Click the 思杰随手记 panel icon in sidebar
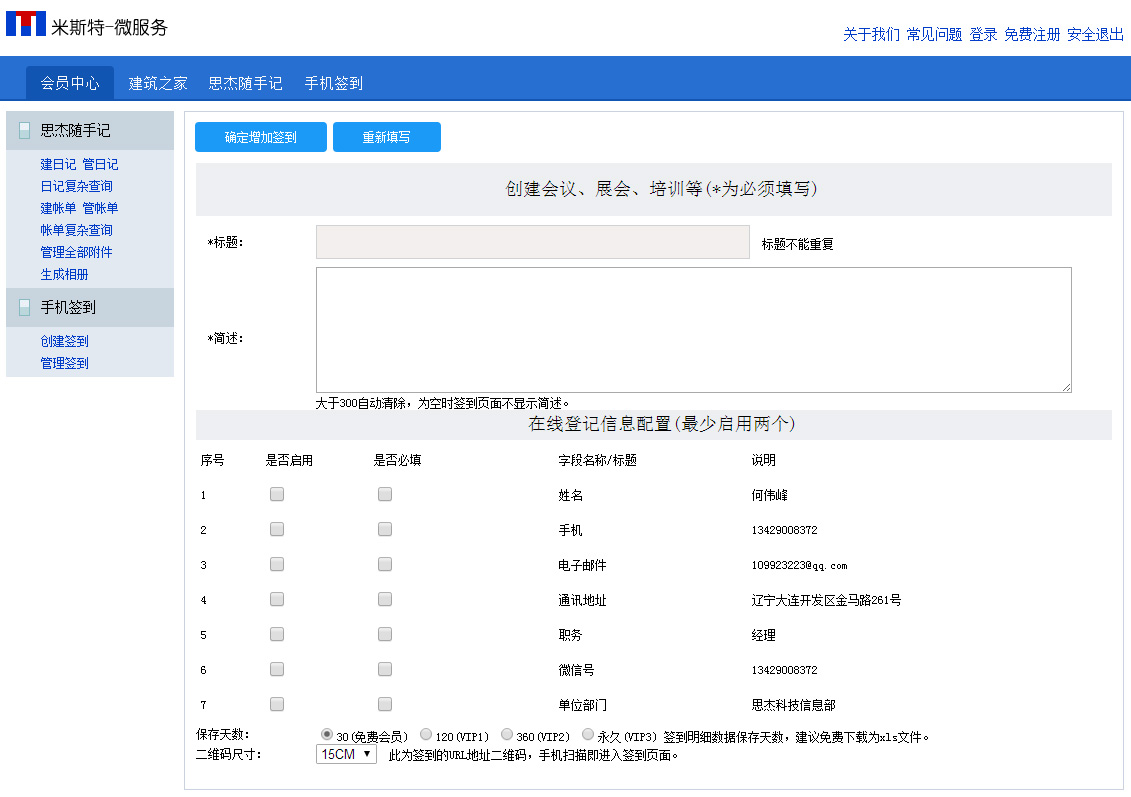1131x797 pixels. (x=24, y=130)
